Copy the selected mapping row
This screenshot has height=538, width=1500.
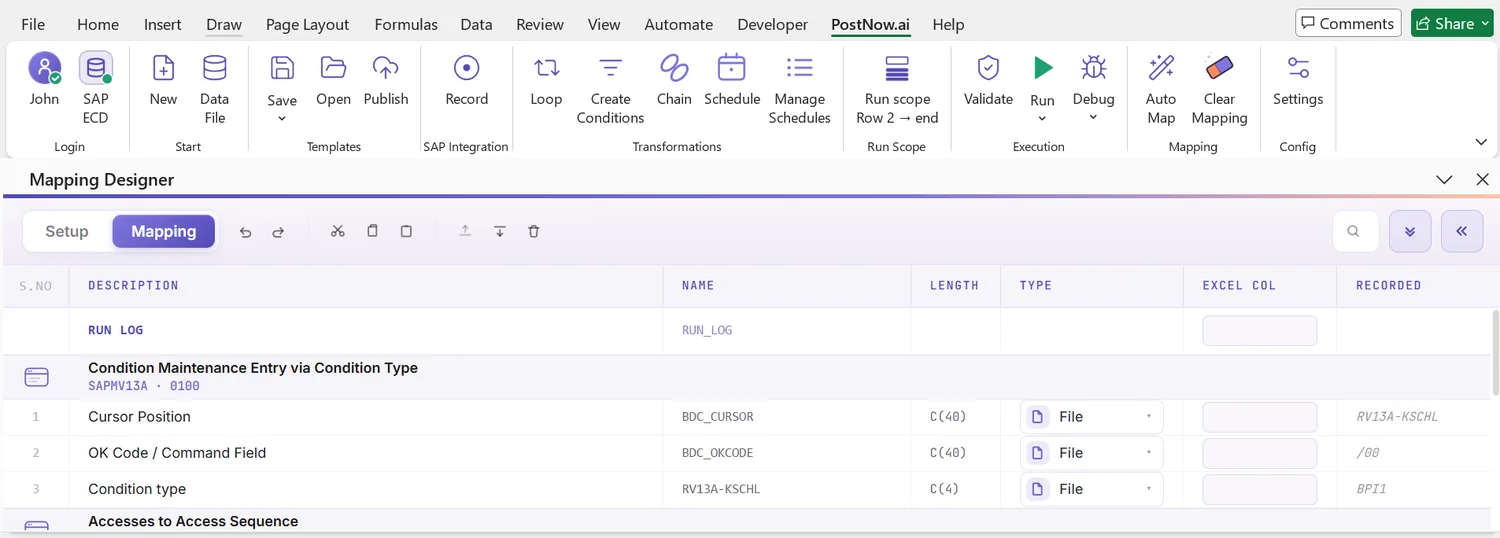(372, 231)
